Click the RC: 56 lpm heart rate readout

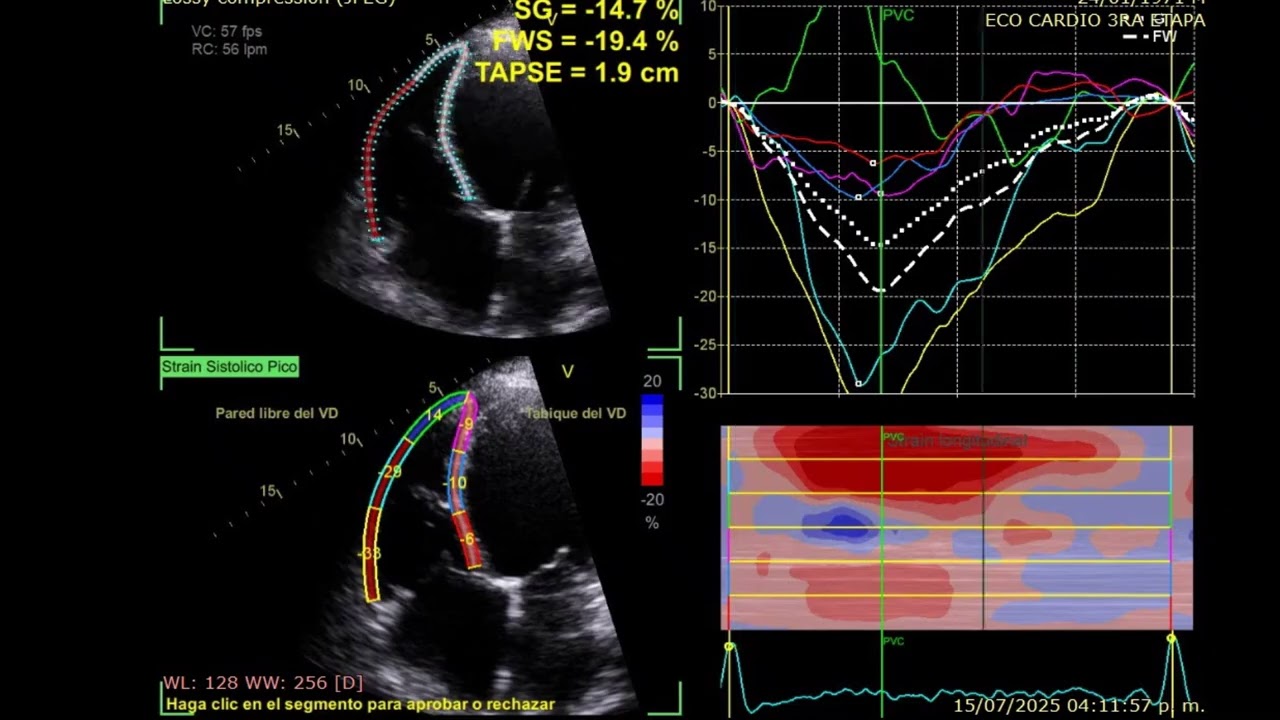coord(229,49)
